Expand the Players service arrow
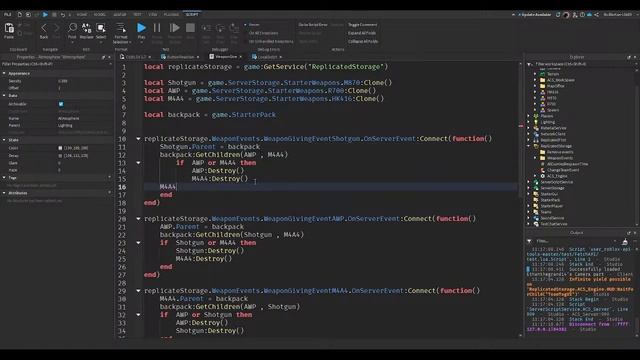Screen dimensions: 640x360 coord(529,116)
